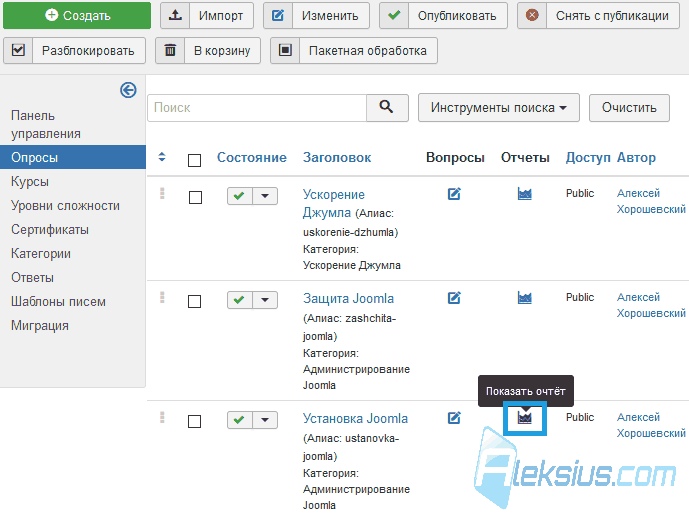Move selection to trash with В корзину

point(208,51)
